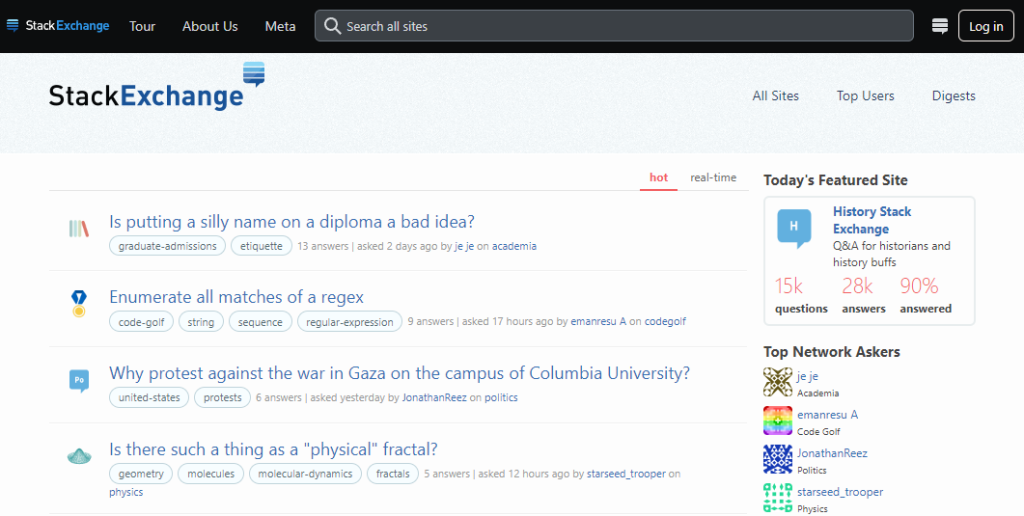
Task: Click '13 answers' text on diploma question
Action: [x=323, y=246]
